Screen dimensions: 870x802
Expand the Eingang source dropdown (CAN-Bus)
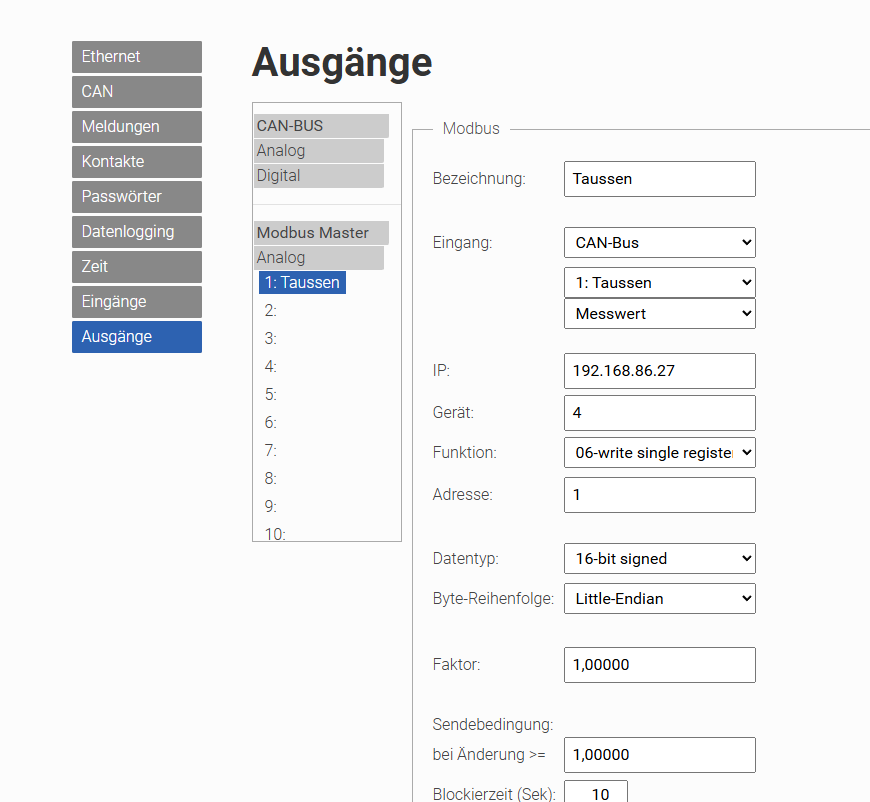pyautogui.click(x=659, y=243)
